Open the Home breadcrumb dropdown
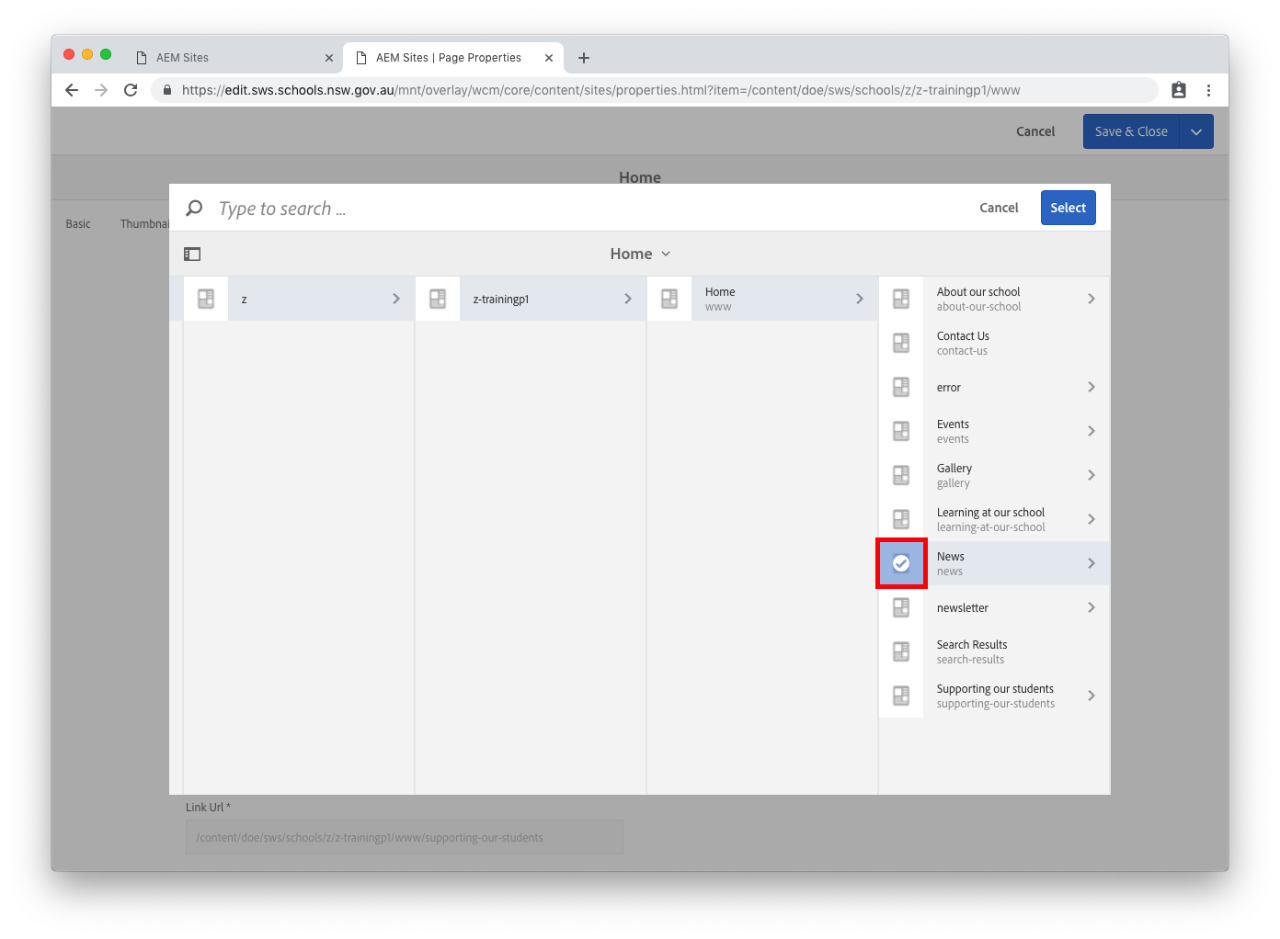The width and height of the screenshot is (1280, 939). pos(640,254)
